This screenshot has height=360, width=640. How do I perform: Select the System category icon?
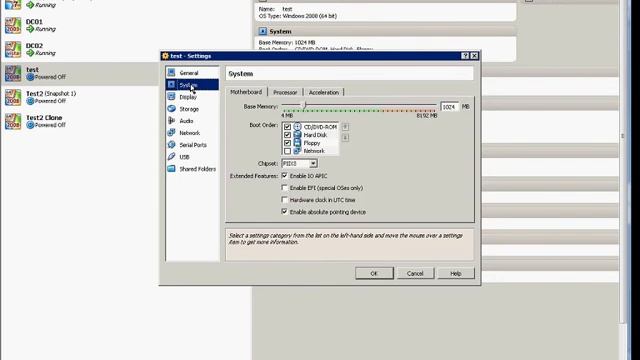coord(171,84)
